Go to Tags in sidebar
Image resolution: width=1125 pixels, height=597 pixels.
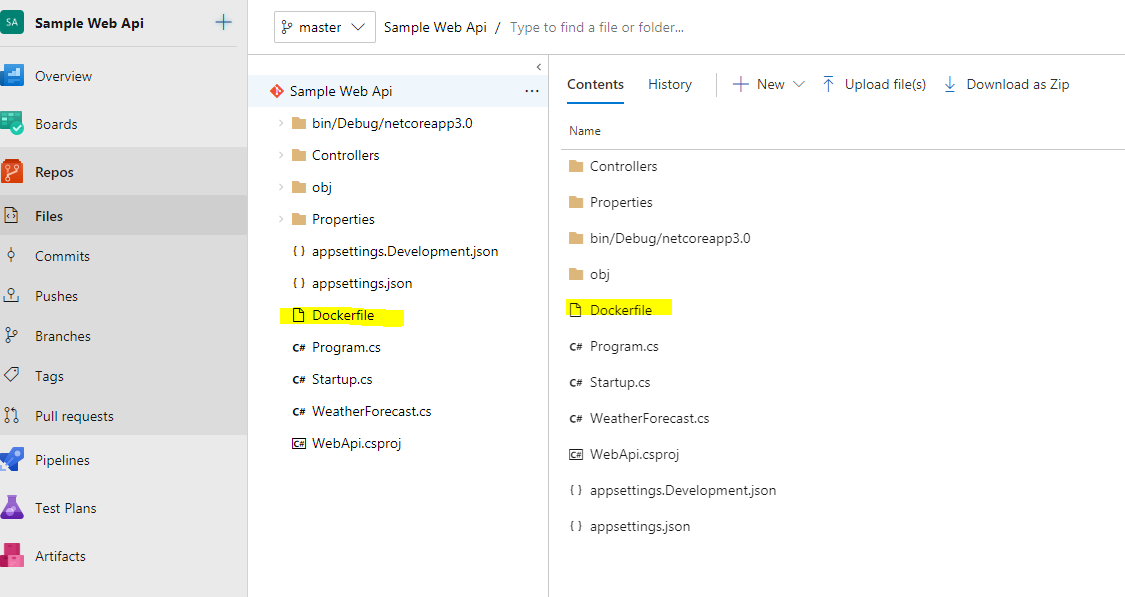click(50, 376)
